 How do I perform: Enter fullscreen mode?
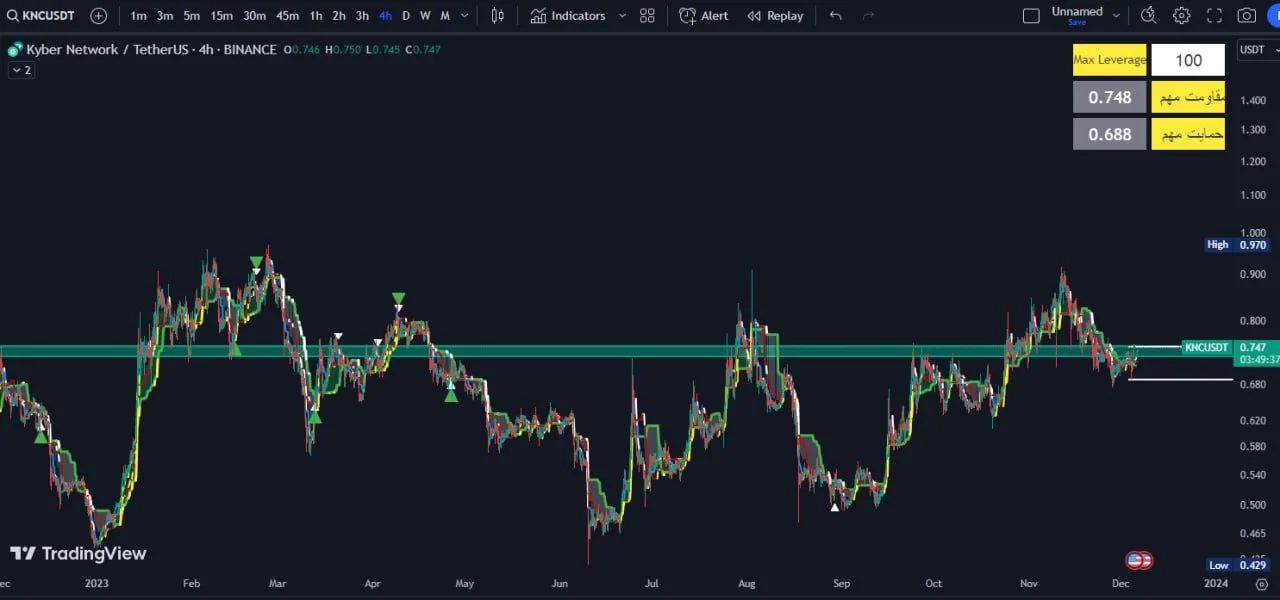pos(1214,16)
